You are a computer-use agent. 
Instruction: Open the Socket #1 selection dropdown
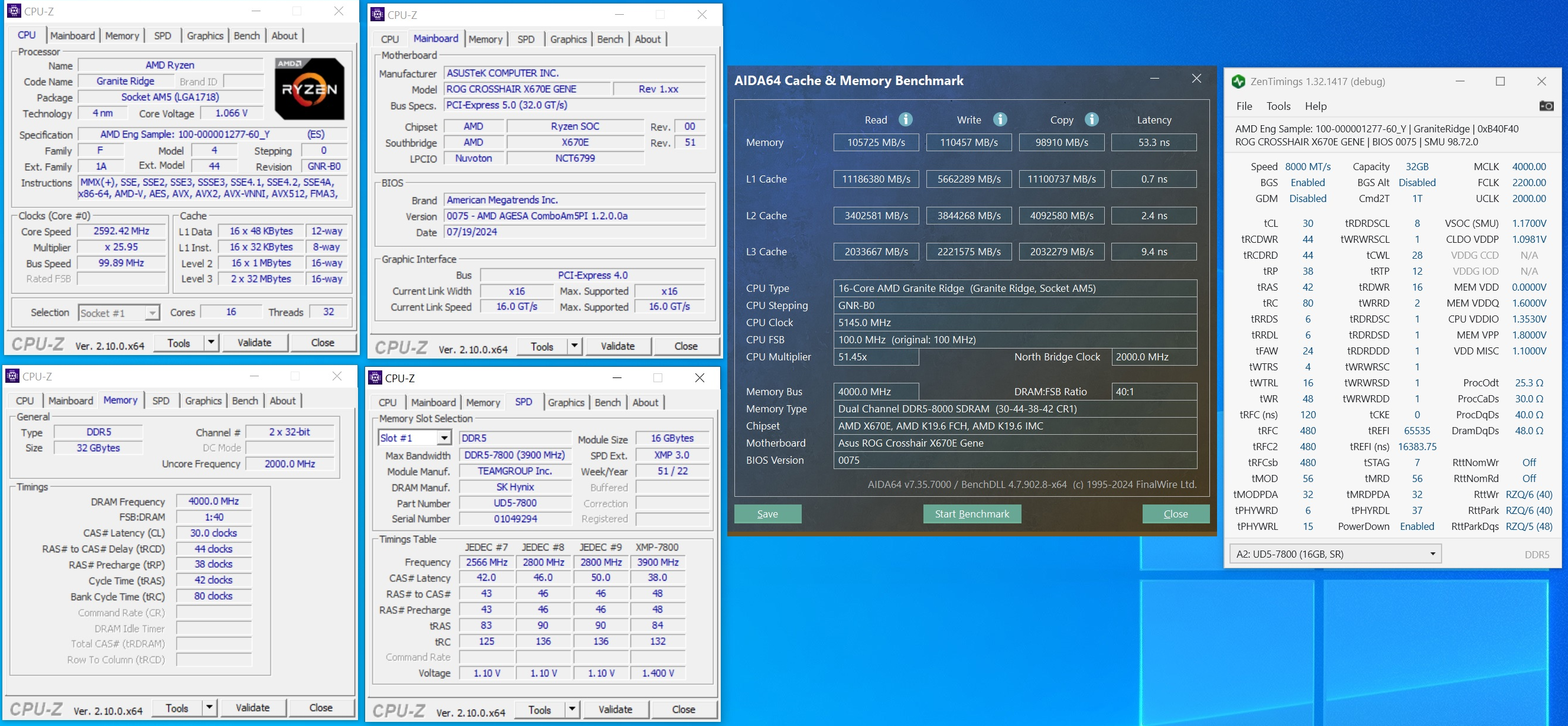[x=152, y=313]
